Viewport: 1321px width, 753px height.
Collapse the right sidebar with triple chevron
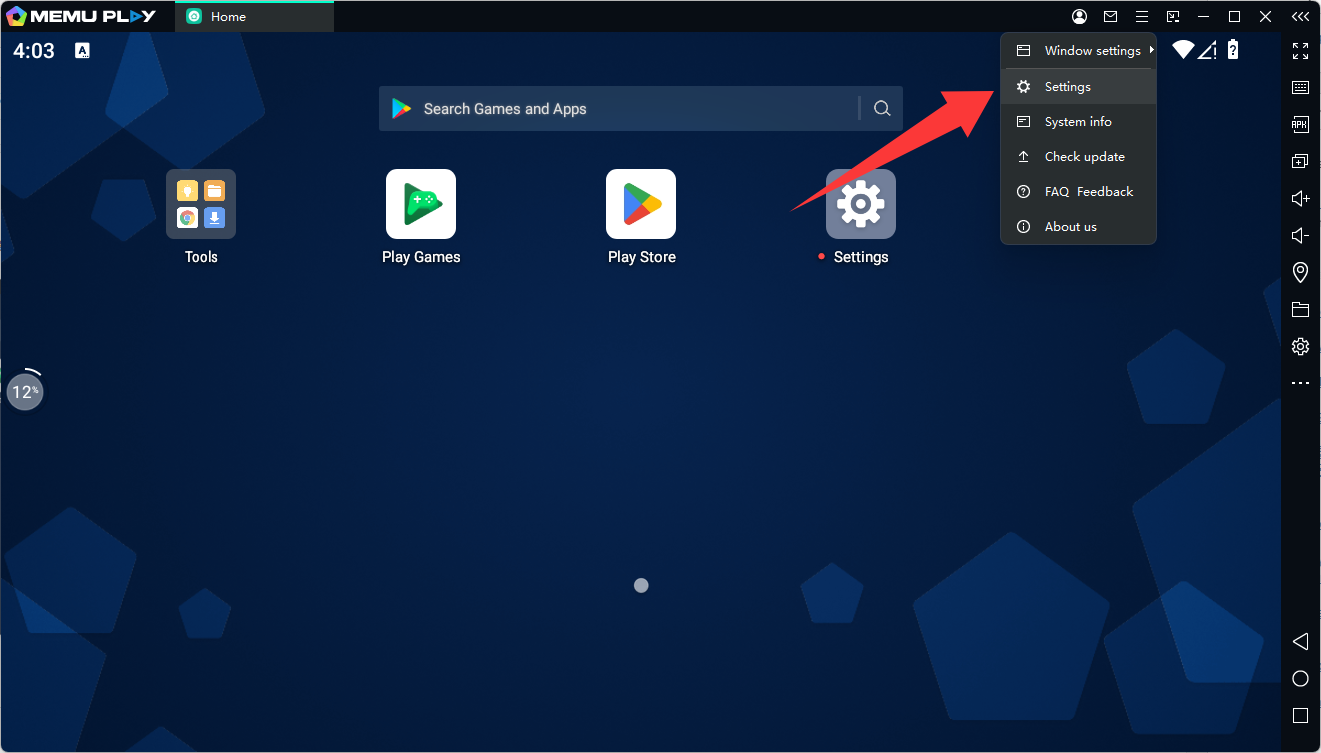click(1300, 17)
